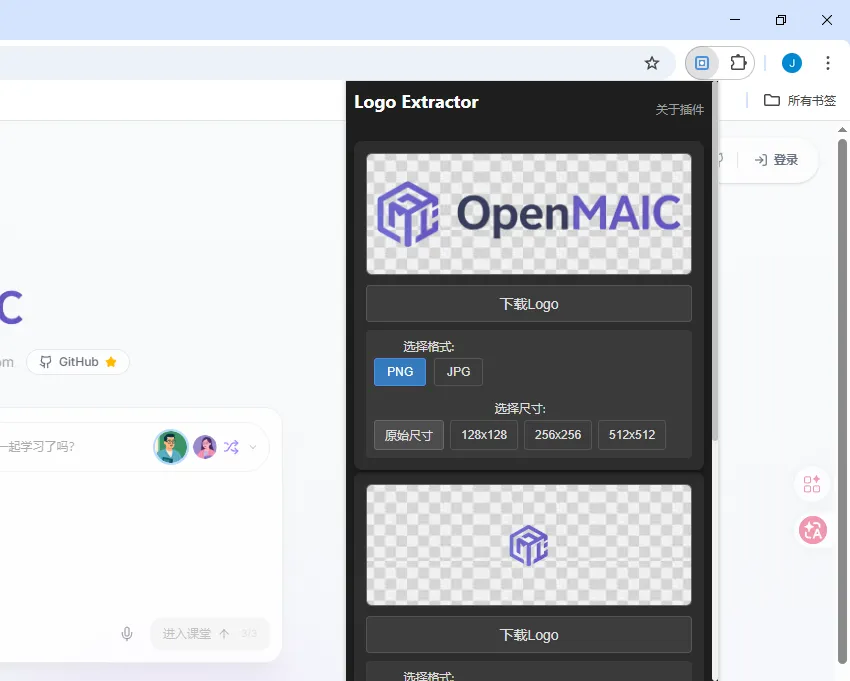The height and width of the screenshot is (681, 850).
Task: Click the 选择尺寸 label text
Action: point(519,408)
